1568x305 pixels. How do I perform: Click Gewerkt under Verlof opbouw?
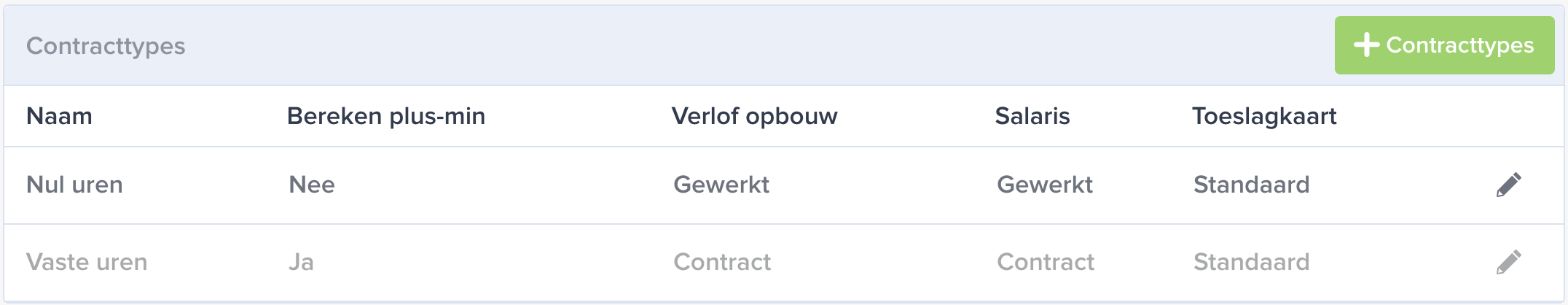[721, 185]
